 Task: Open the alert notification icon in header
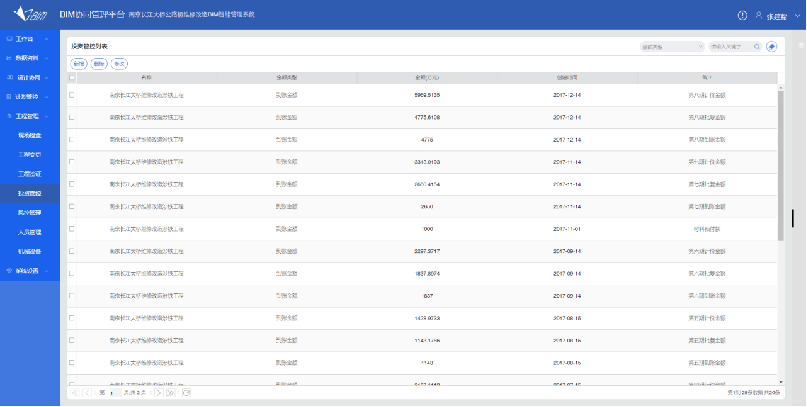tap(742, 15)
